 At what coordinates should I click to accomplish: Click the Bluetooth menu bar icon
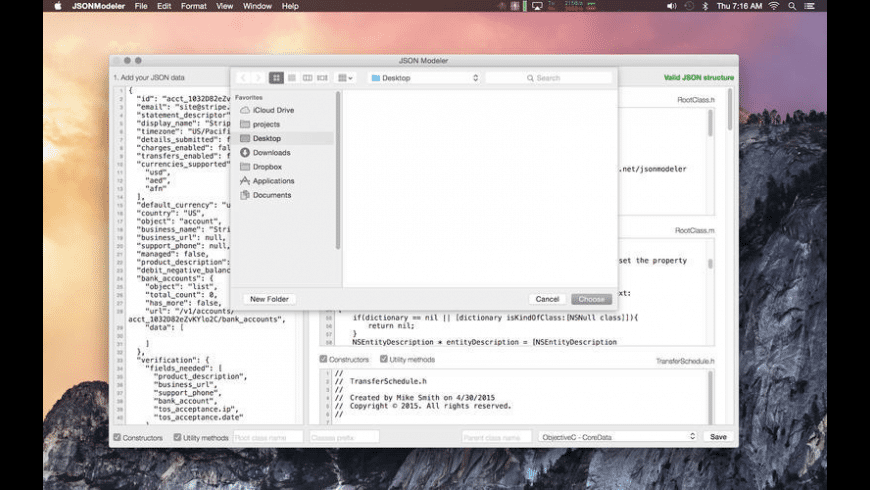pos(706,6)
